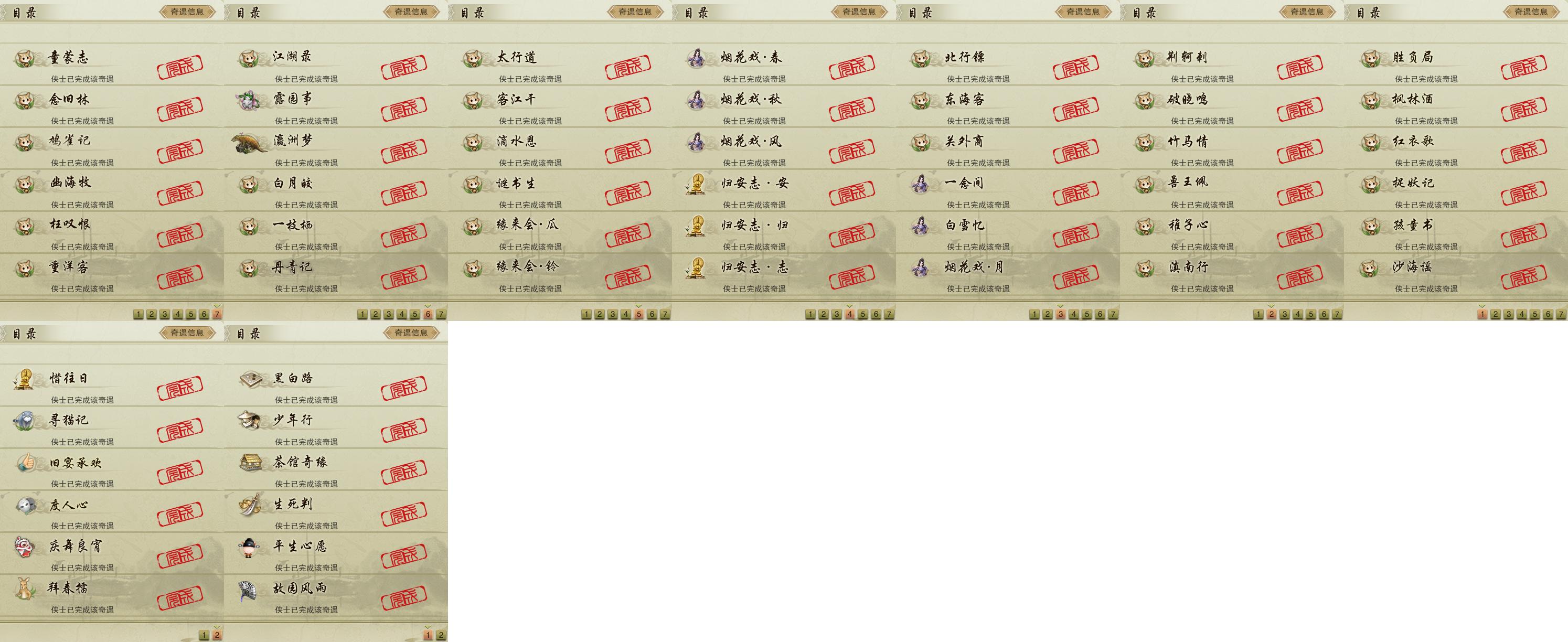
Task: Select the 烟花戏·春 entry
Action: point(784,65)
